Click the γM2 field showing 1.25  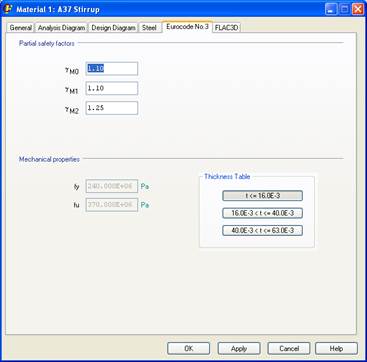[x=111, y=108]
